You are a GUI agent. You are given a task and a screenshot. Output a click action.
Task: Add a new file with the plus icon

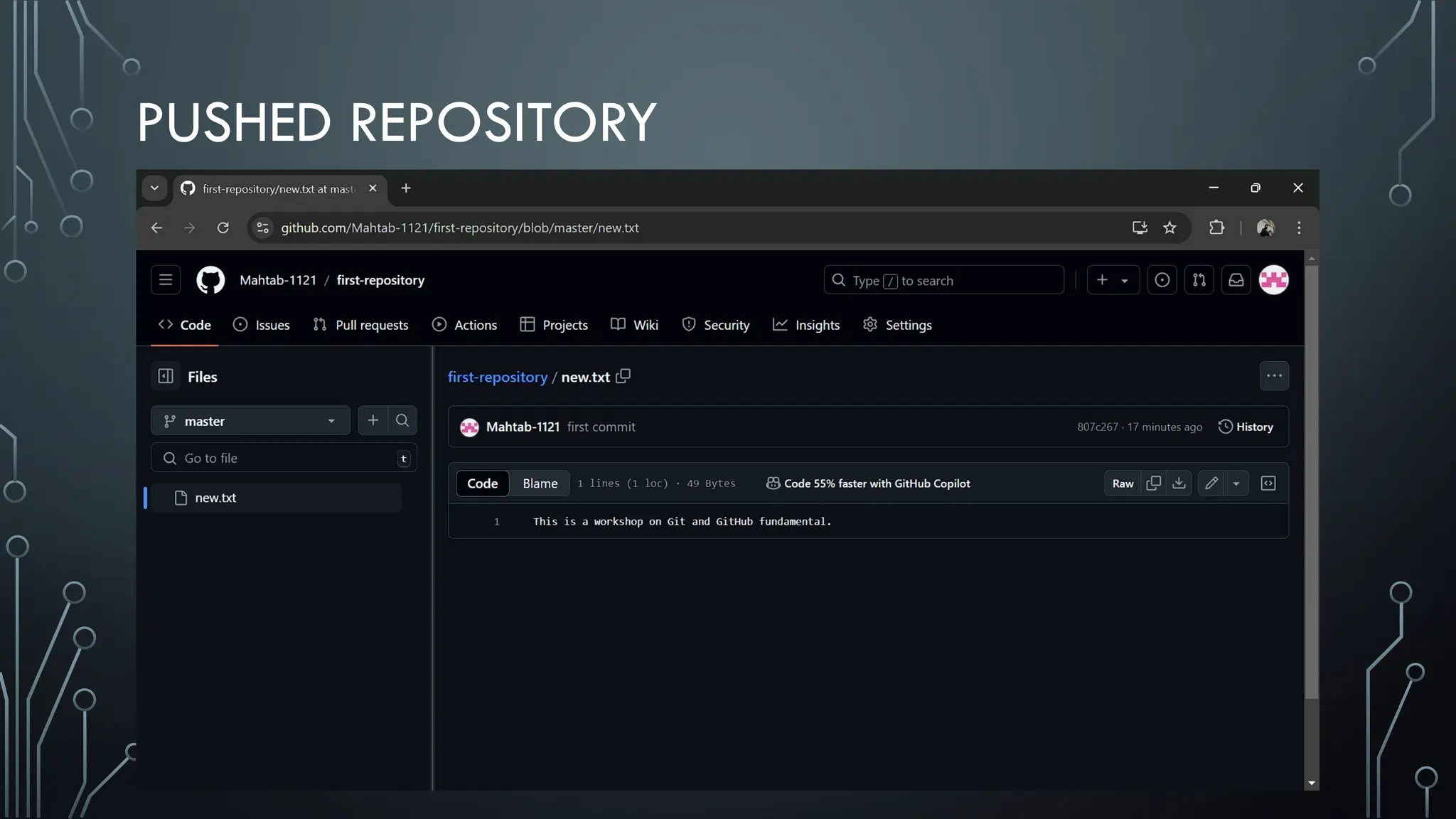[x=373, y=420]
